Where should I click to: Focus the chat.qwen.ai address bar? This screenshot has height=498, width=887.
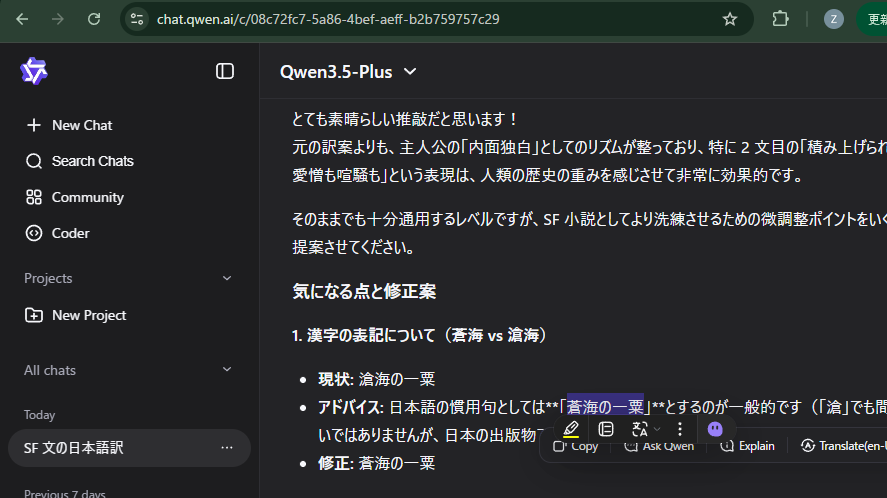(436, 19)
